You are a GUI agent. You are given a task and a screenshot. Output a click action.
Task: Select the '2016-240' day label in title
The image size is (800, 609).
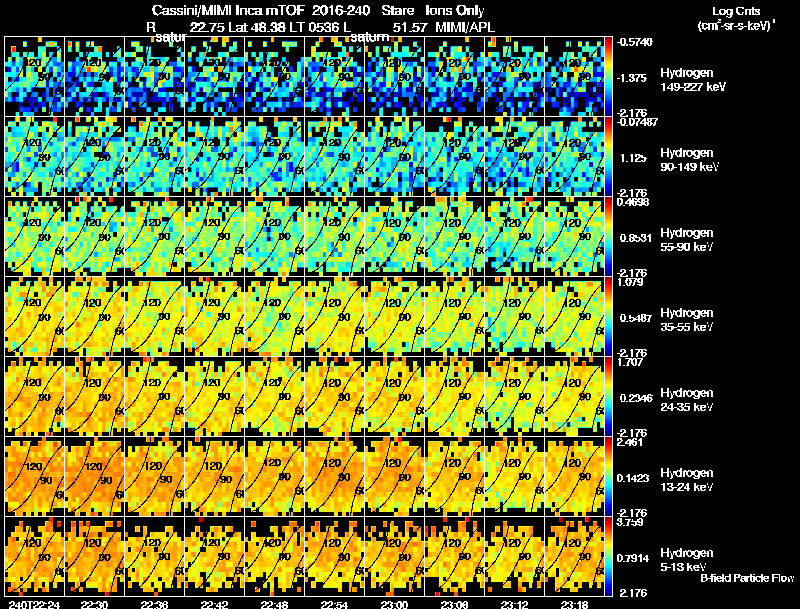click(x=340, y=10)
